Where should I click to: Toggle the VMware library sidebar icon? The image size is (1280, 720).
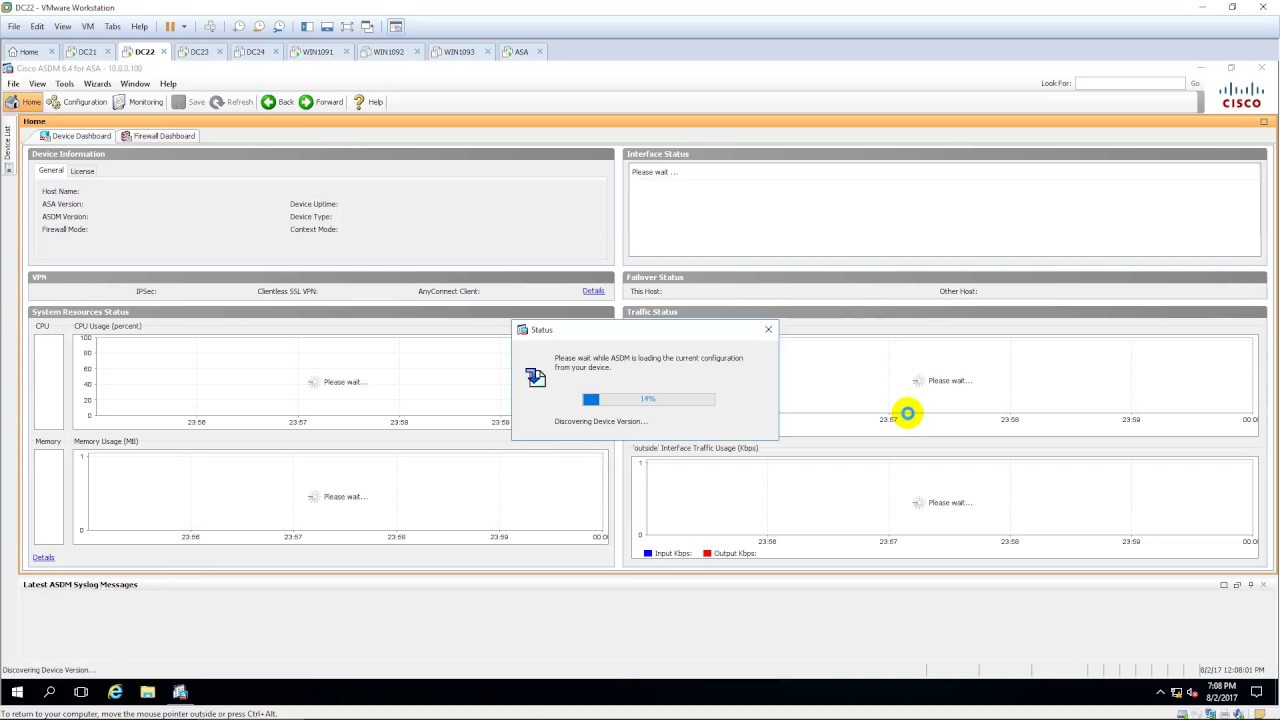307,26
